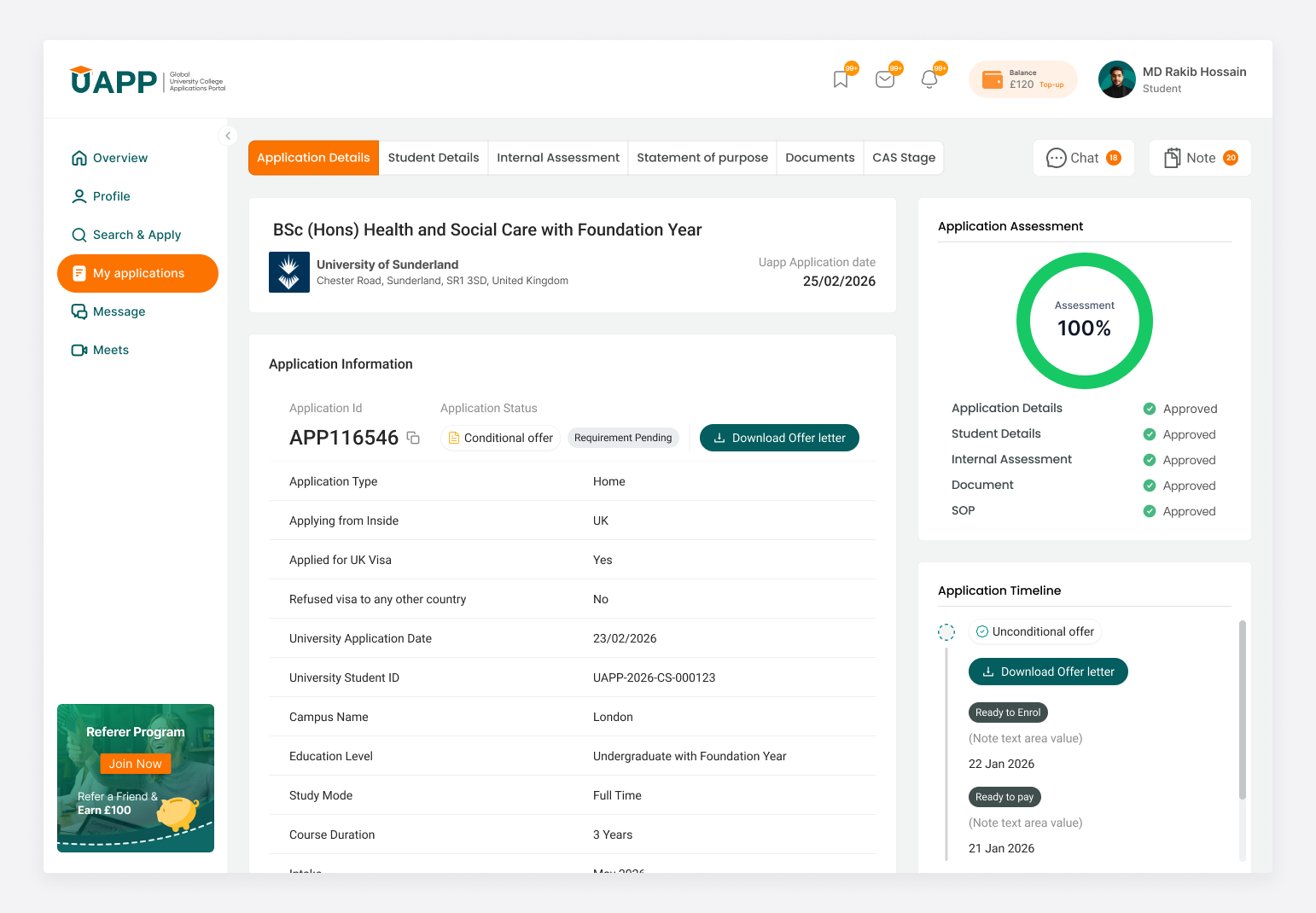The image size is (1316, 913).
Task: Click Approved check icon for Document
Action: click(x=1150, y=486)
